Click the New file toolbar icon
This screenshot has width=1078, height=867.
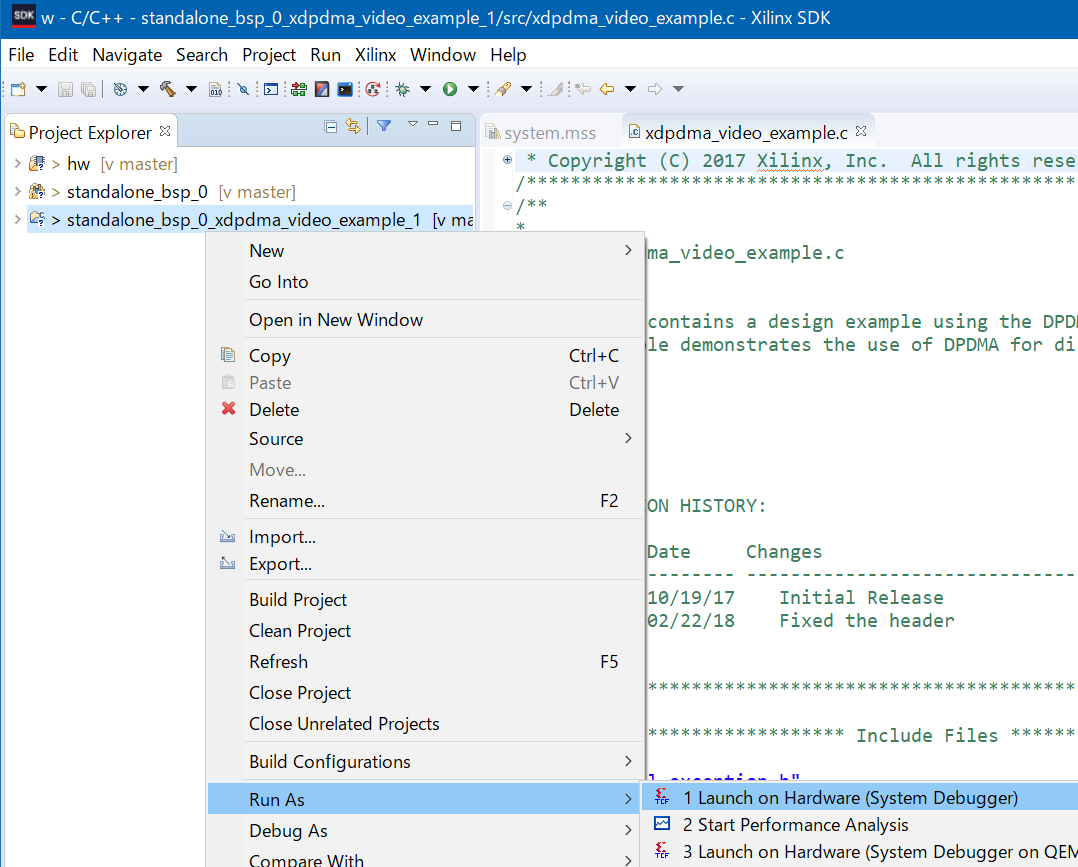coord(19,89)
